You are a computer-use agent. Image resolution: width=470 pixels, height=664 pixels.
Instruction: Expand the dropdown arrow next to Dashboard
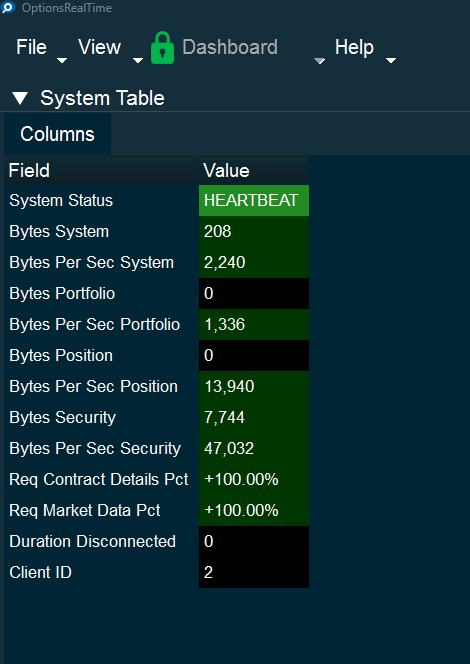[x=319, y=61]
